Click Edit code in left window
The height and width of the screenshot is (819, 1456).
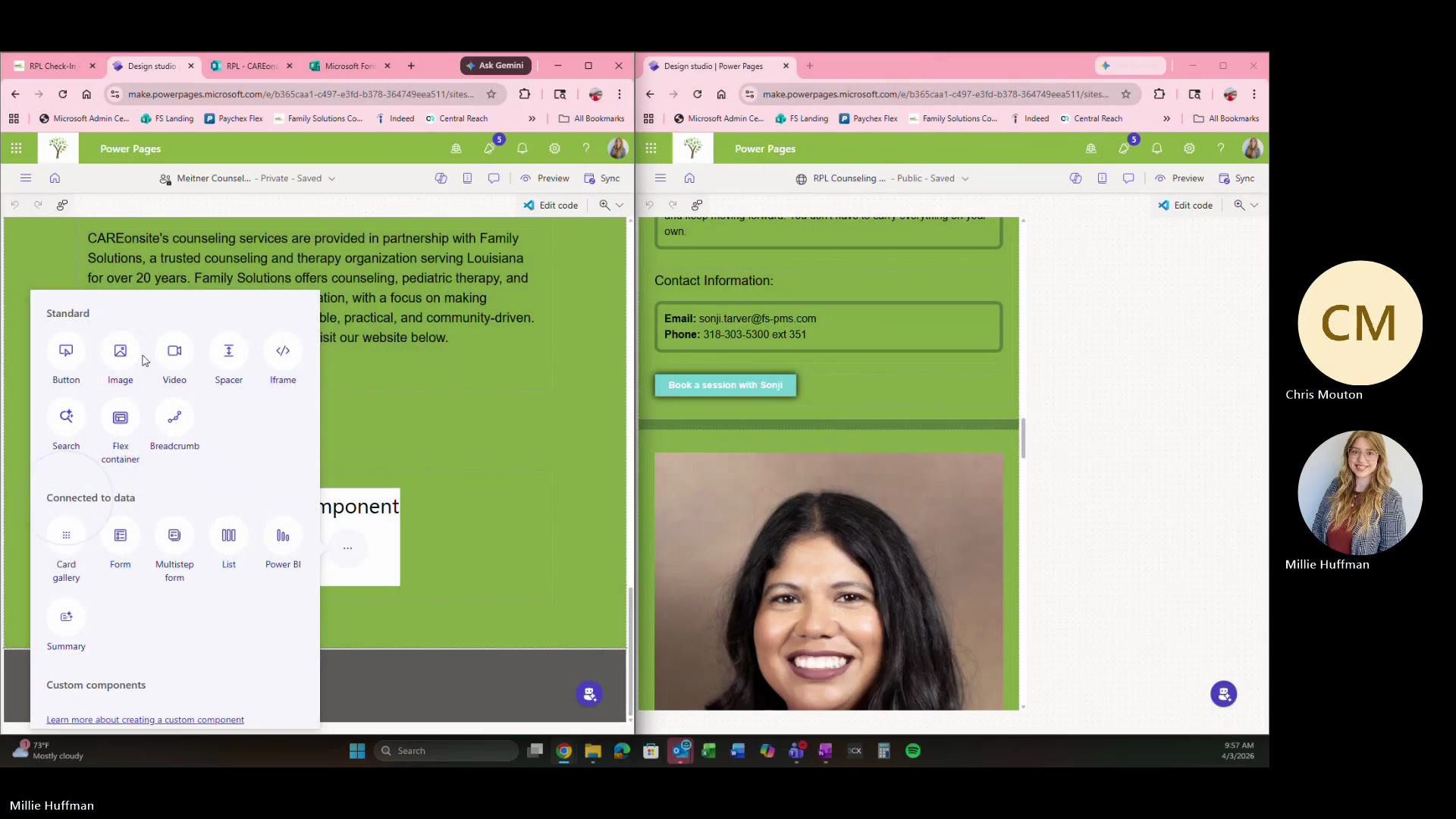coord(551,205)
